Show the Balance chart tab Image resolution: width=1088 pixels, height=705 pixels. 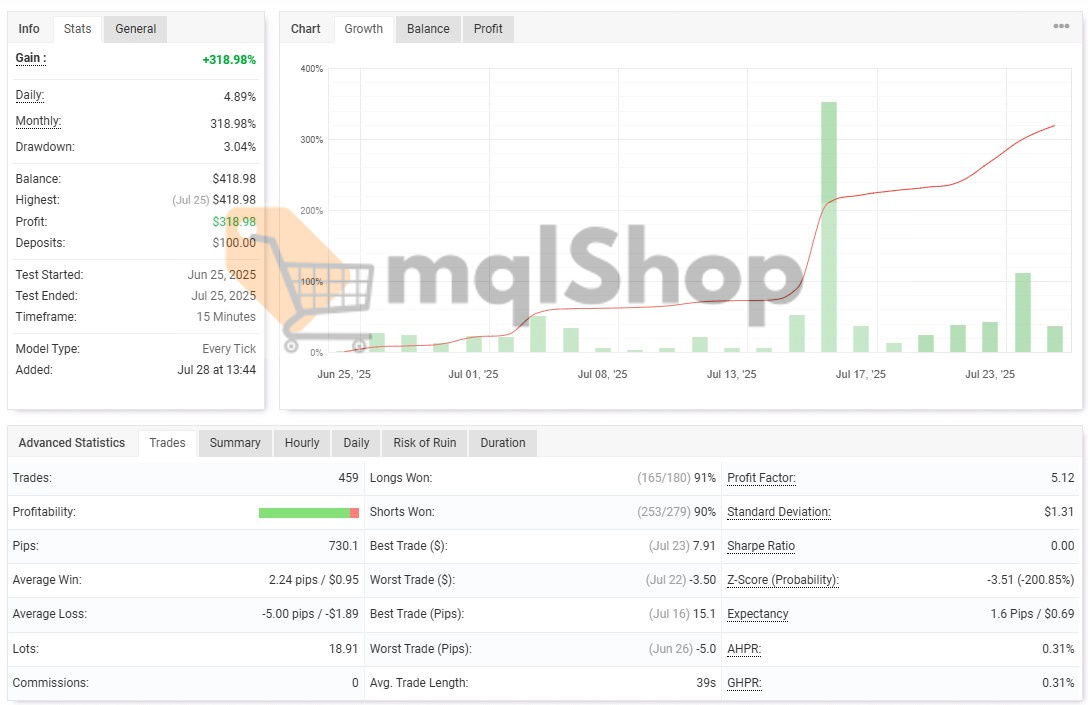[x=428, y=29]
